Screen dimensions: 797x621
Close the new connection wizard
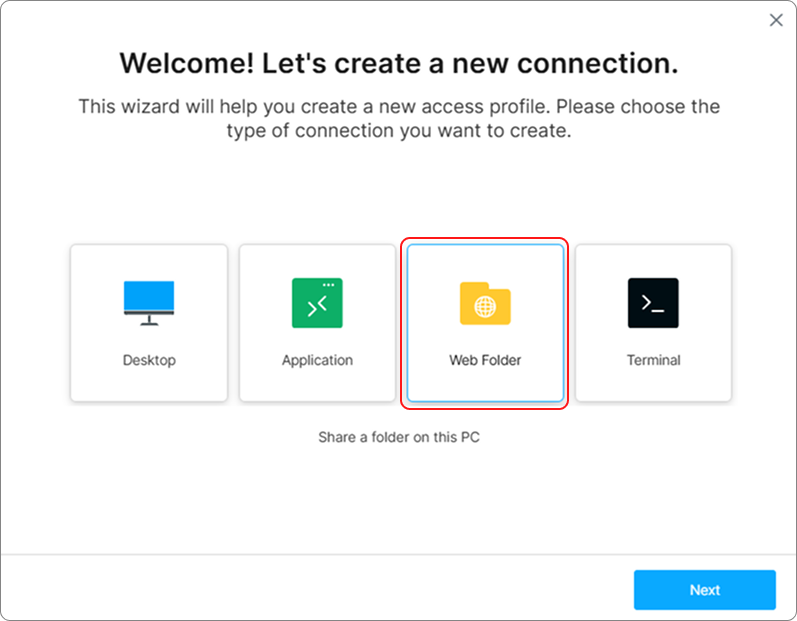point(776,20)
